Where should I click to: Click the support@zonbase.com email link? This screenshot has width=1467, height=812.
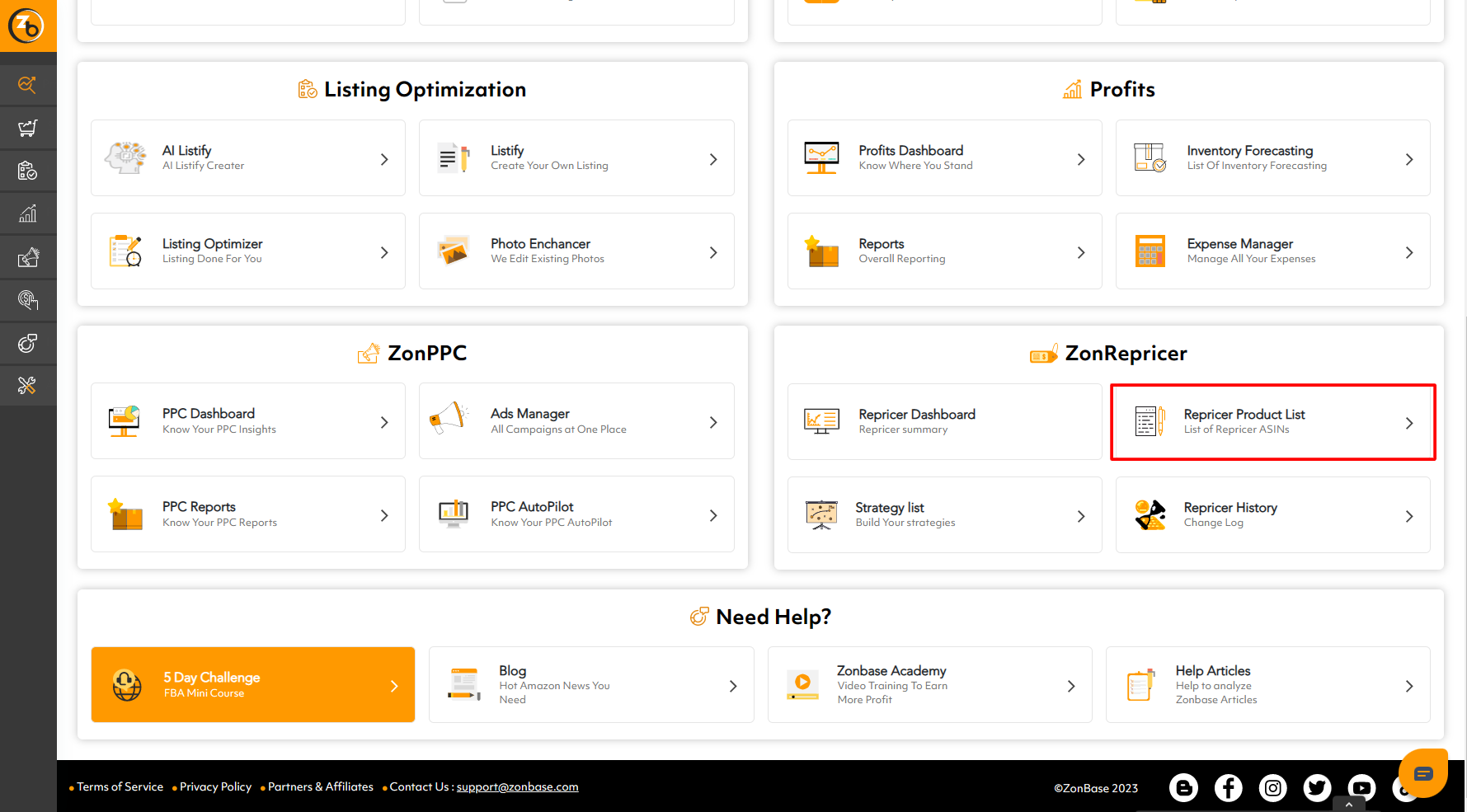click(518, 787)
